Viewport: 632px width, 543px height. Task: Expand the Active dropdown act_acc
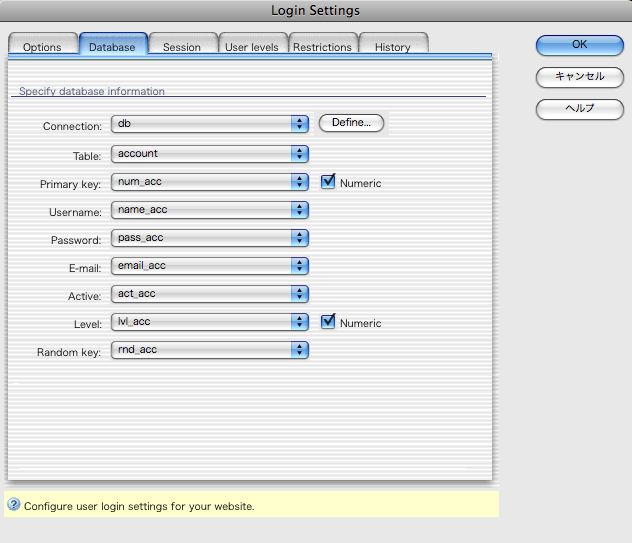(209, 294)
